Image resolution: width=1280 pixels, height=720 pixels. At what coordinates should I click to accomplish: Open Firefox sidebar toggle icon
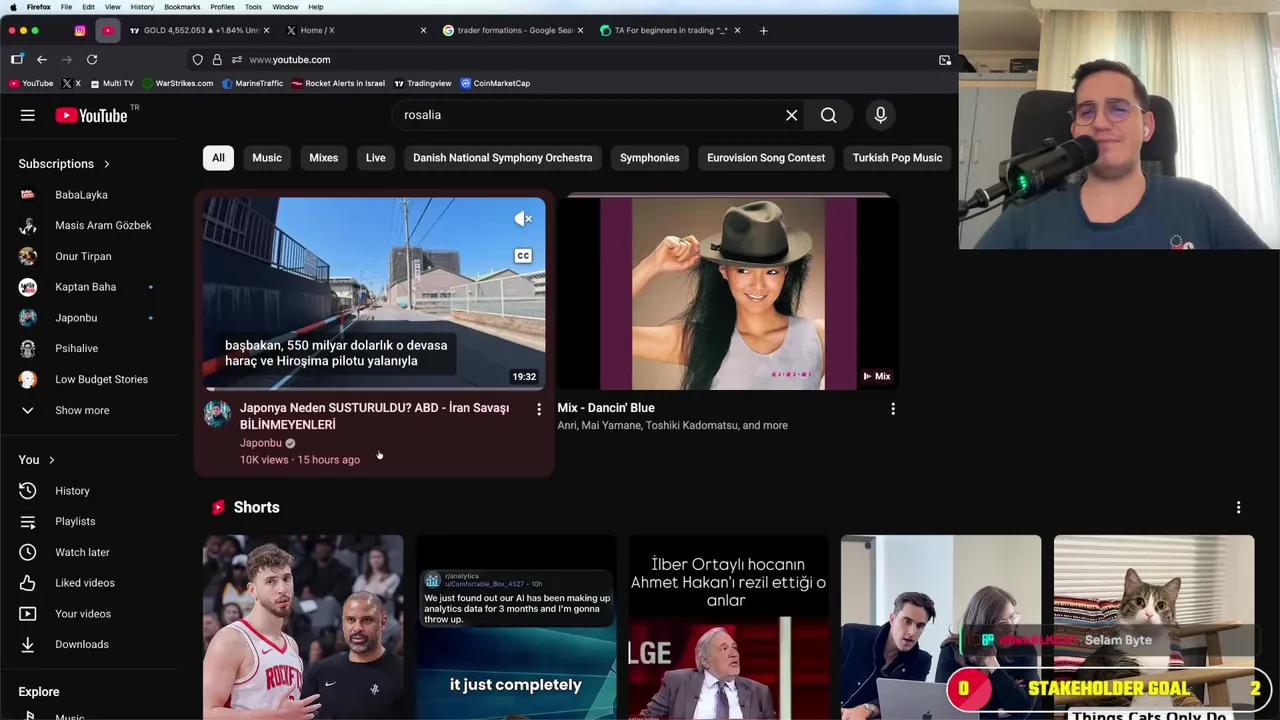click(x=17, y=60)
